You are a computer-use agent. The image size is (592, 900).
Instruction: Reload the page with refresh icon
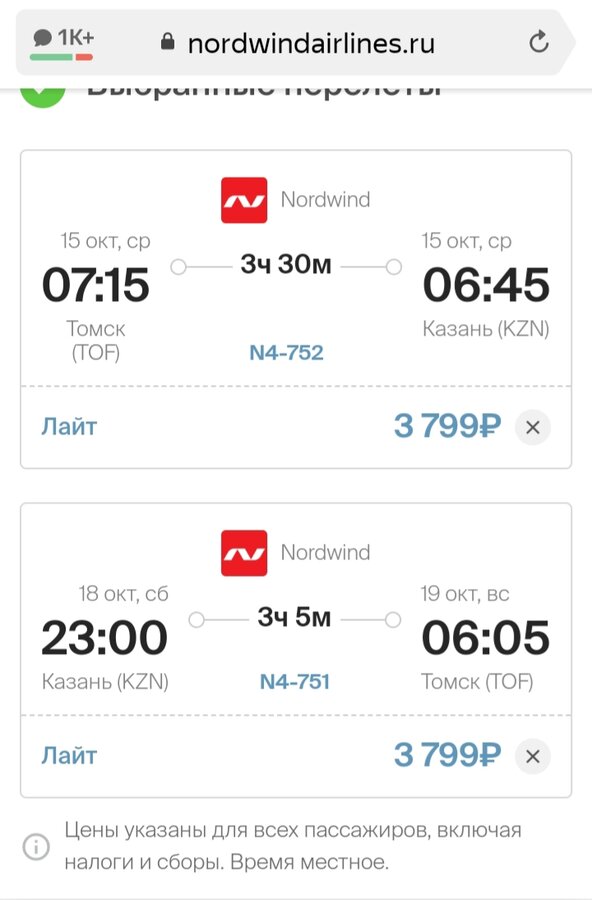539,42
